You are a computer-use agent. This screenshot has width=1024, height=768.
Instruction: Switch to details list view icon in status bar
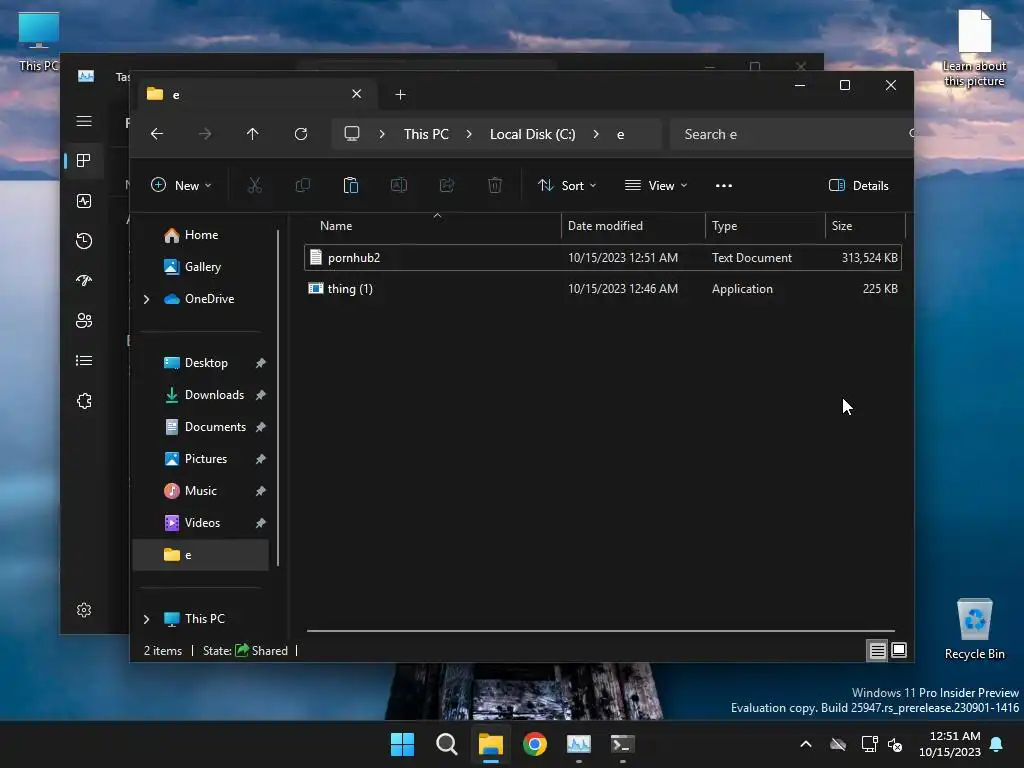pos(877,650)
